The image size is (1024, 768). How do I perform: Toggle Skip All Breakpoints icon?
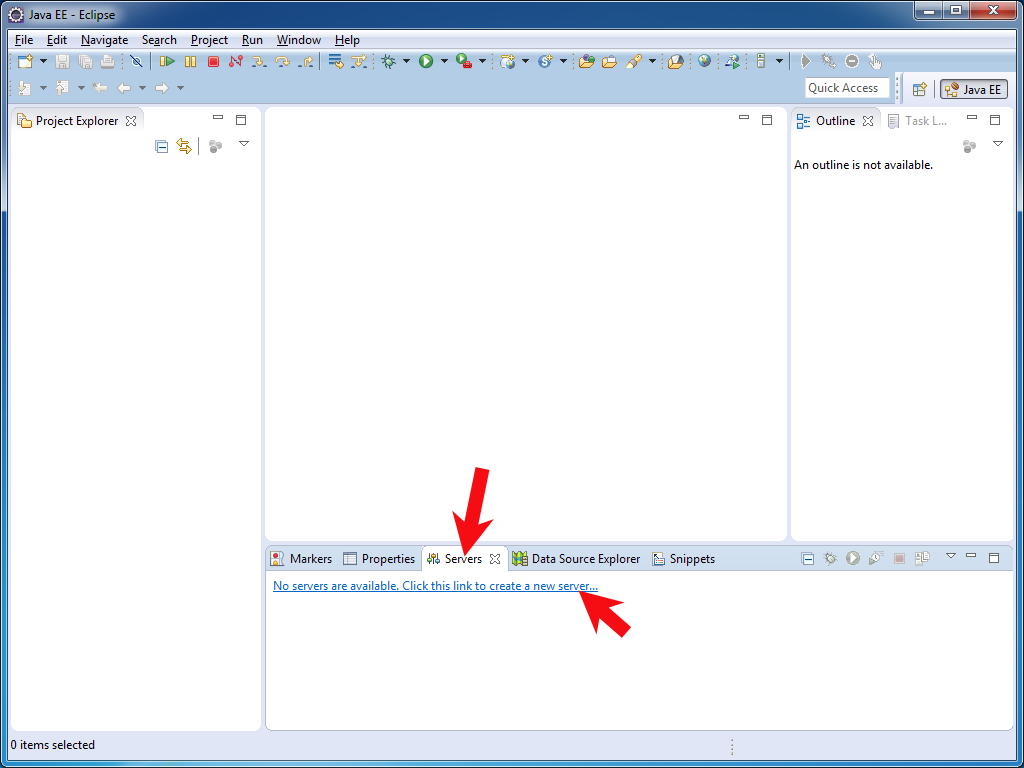click(136, 61)
